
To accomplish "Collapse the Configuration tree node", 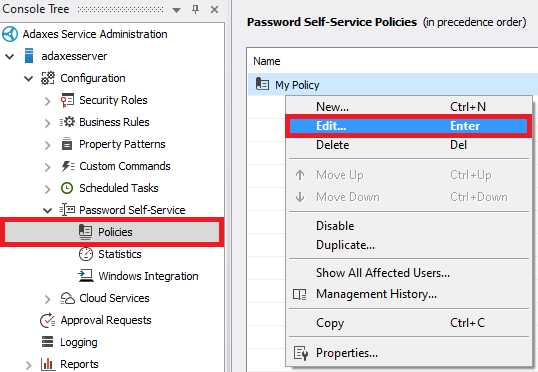I will [x=28, y=79].
